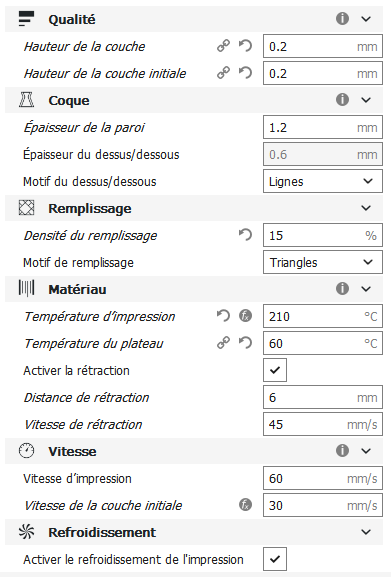Toggle Activer la rétraction checkbox
This screenshot has height=577, width=391.
pos(275,370)
